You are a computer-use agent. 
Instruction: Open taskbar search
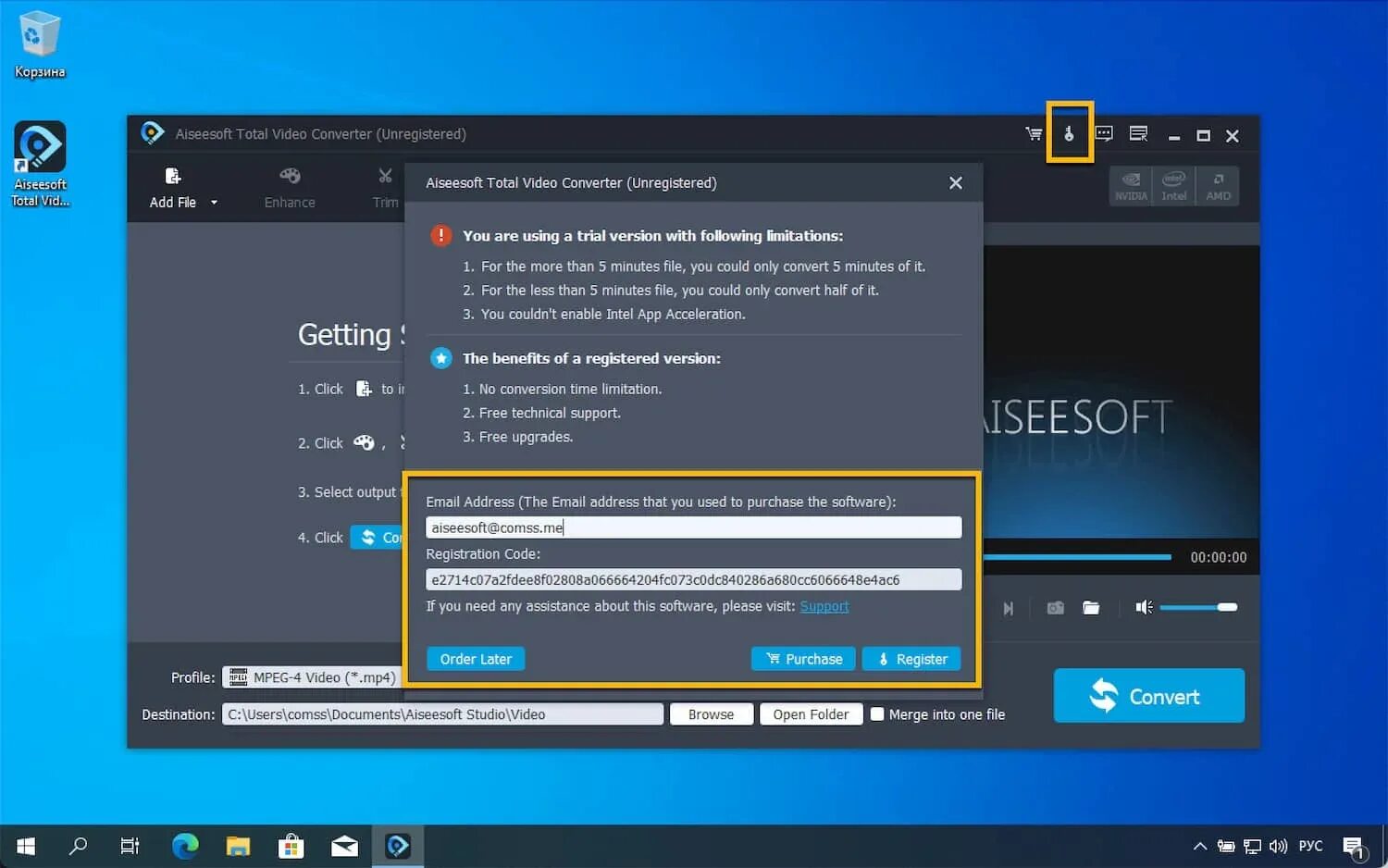click(x=79, y=846)
